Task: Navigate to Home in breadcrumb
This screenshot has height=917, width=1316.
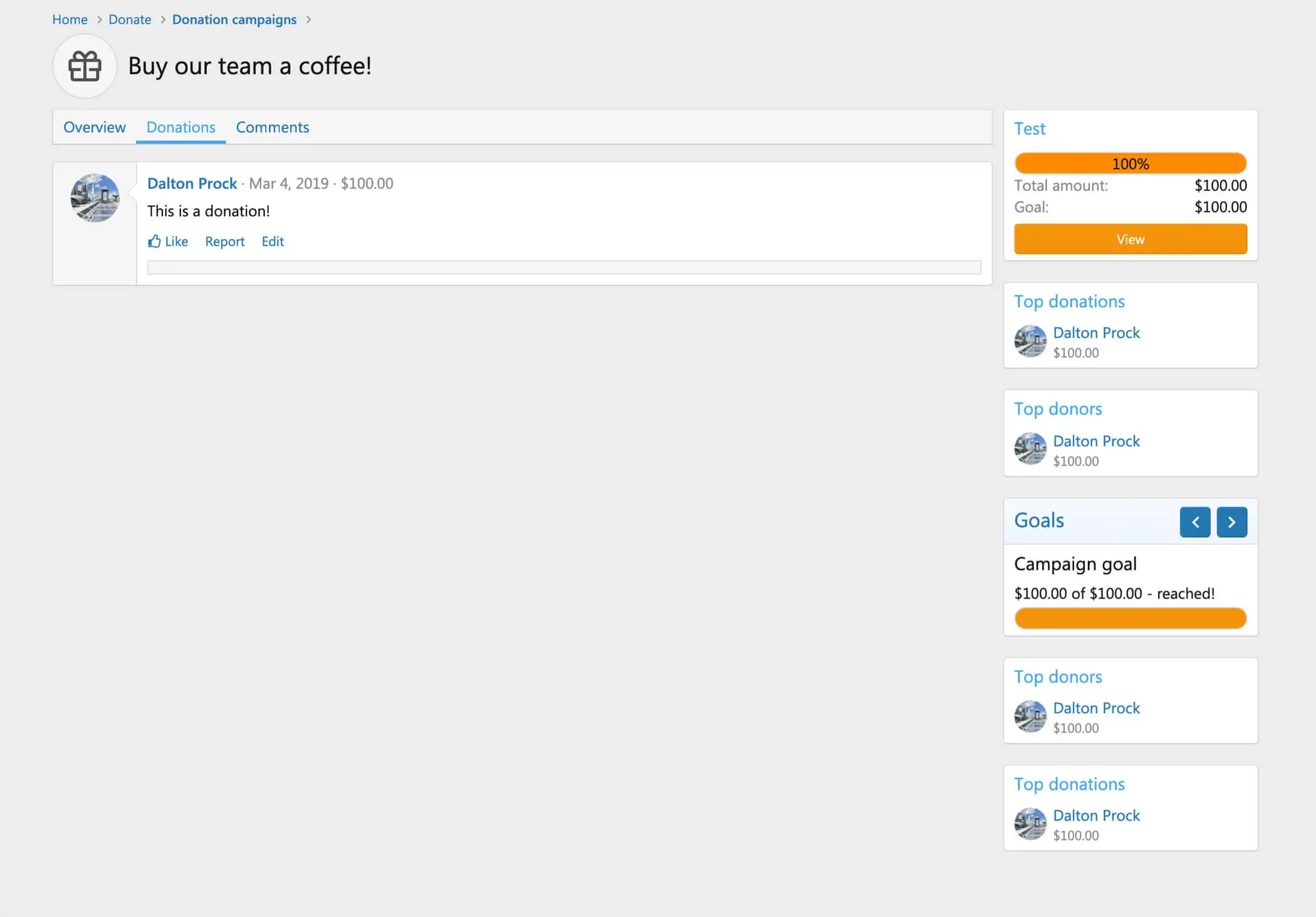Action: coord(70,19)
